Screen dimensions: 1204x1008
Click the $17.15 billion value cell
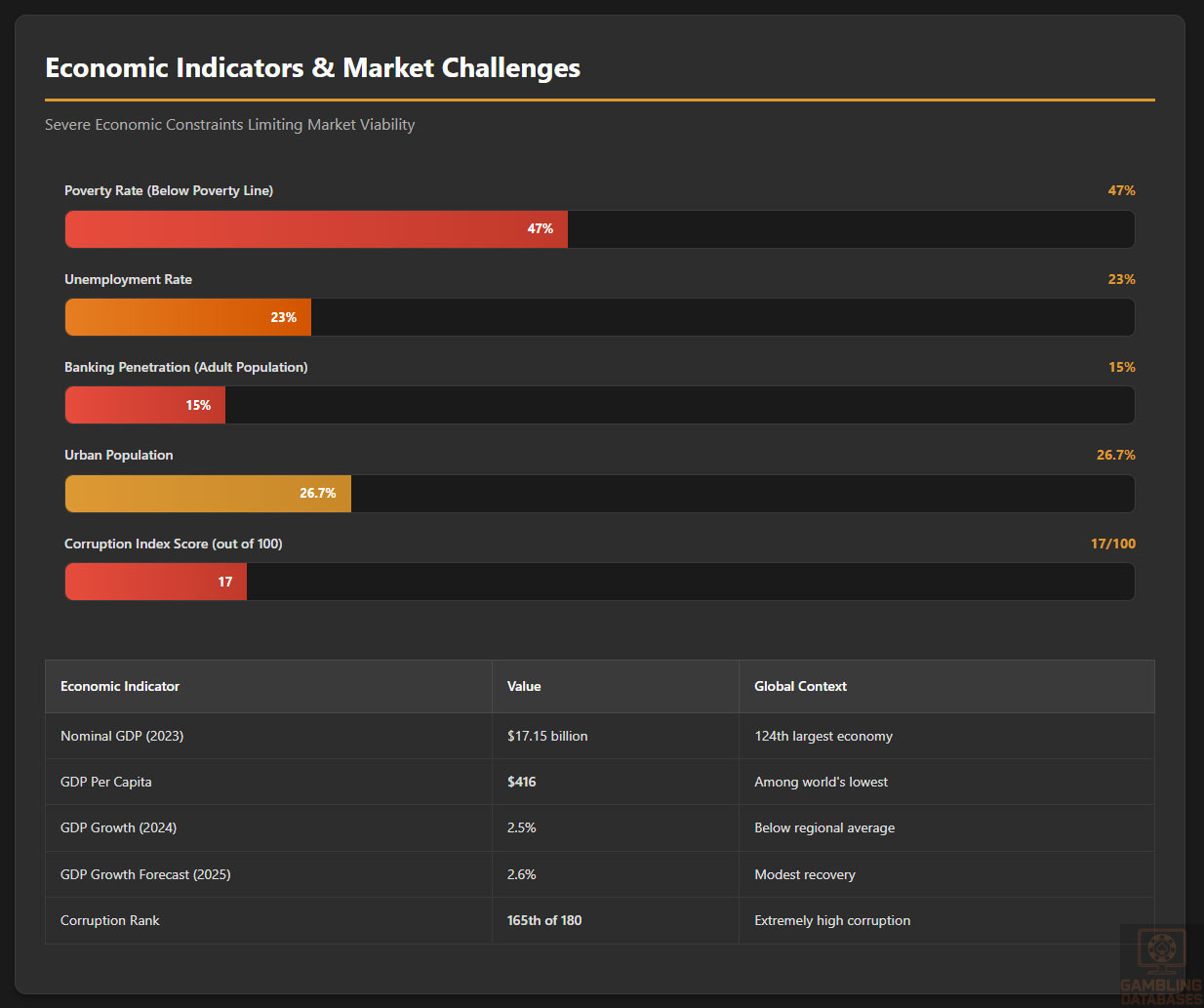point(547,737)
